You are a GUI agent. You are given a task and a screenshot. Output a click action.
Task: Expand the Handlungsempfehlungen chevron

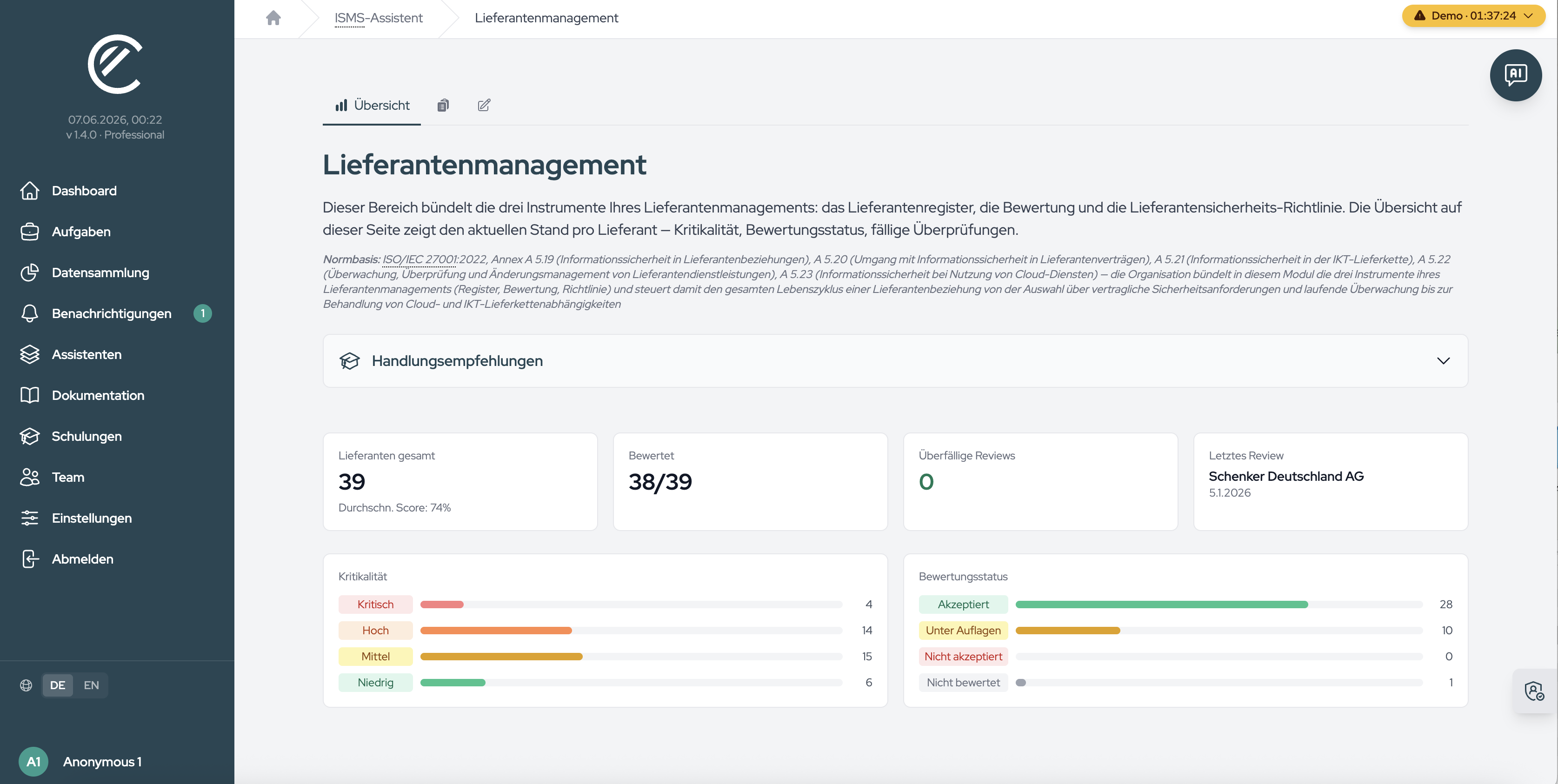coord(1444,360)
